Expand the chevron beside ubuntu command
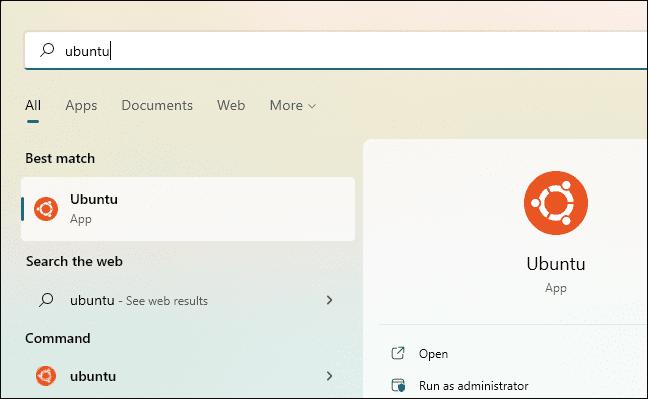 329,376
